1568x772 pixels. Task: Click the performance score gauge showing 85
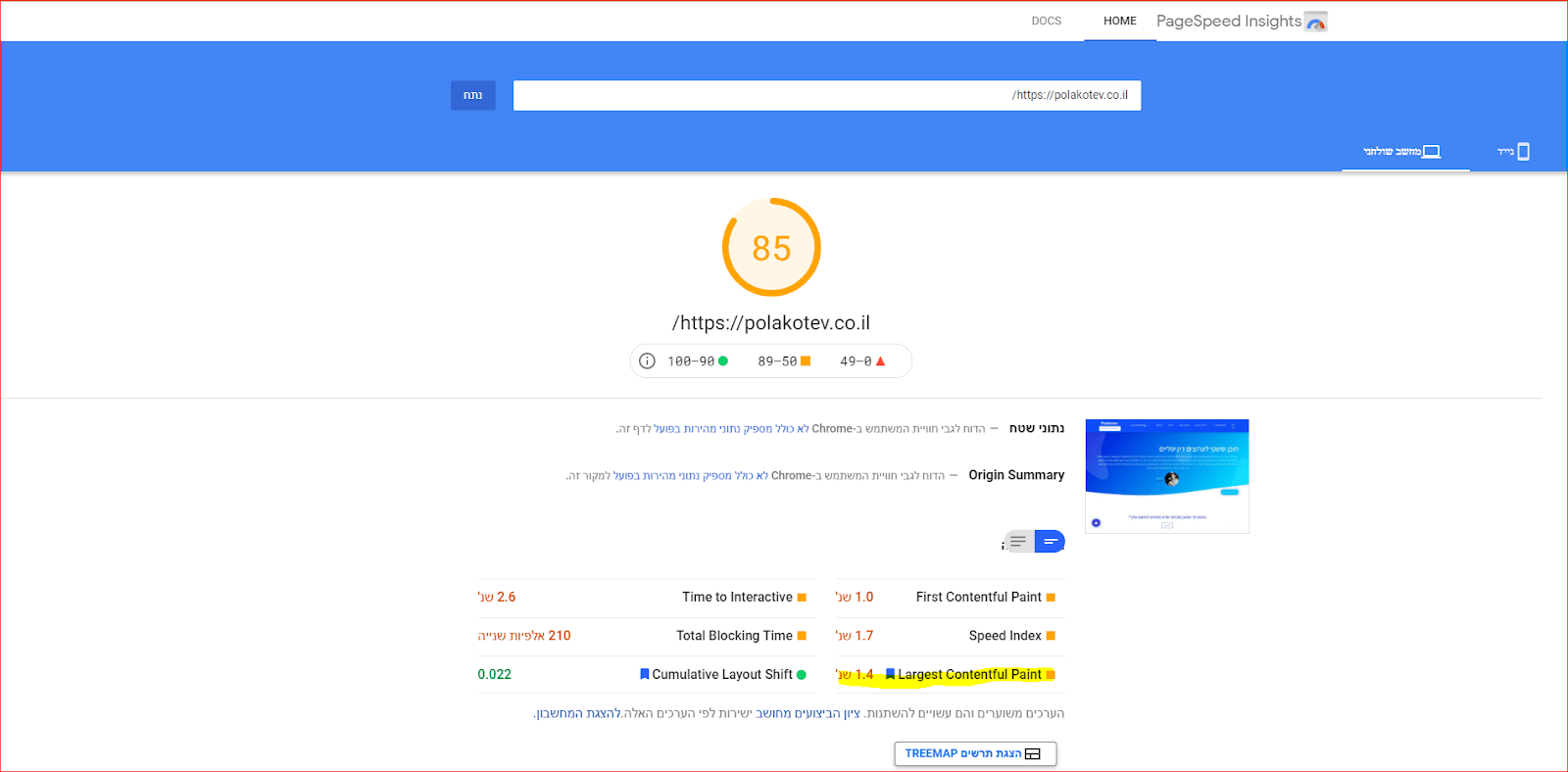[771, 247]
